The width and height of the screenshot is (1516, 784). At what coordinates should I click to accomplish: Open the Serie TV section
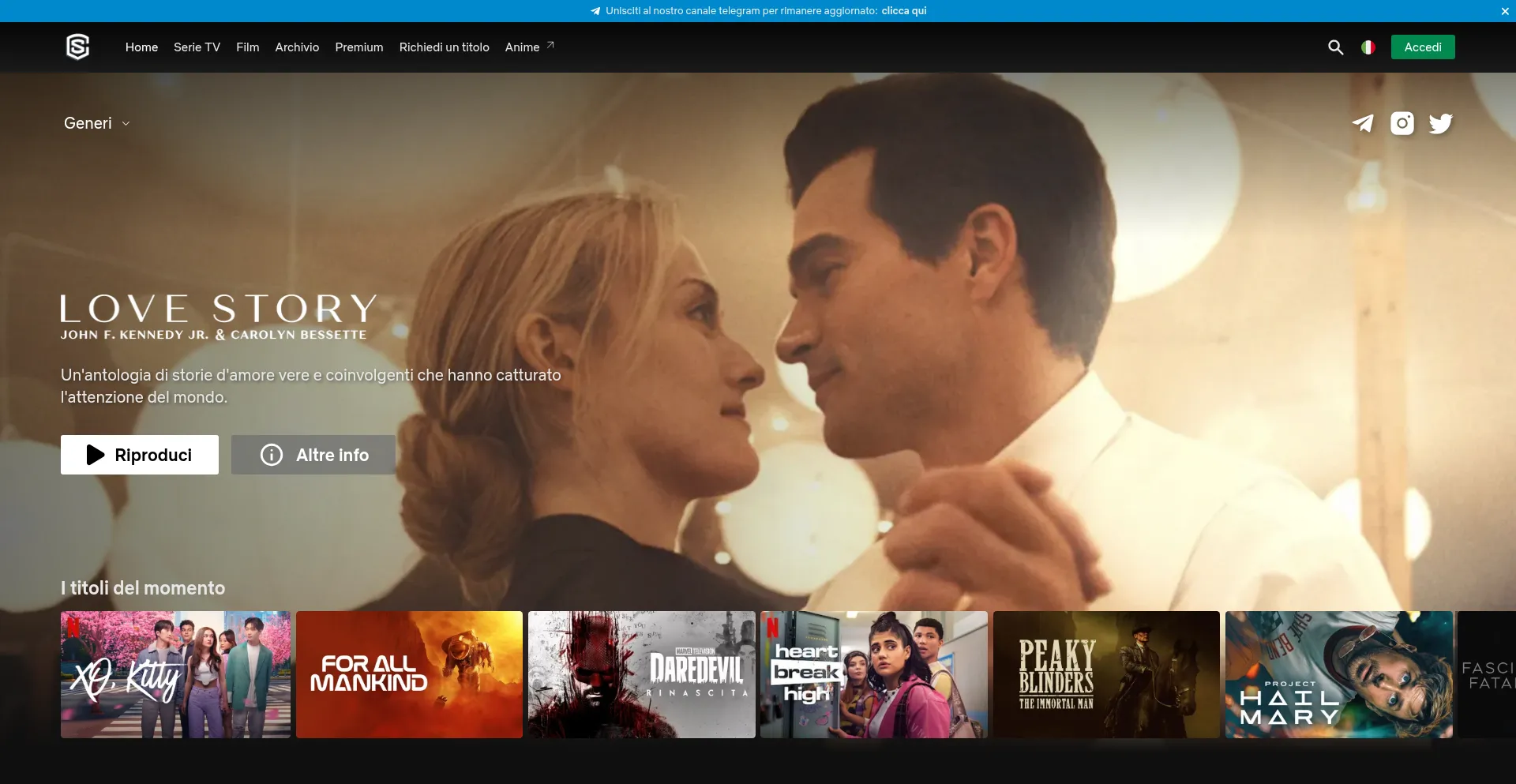(197, 47)
